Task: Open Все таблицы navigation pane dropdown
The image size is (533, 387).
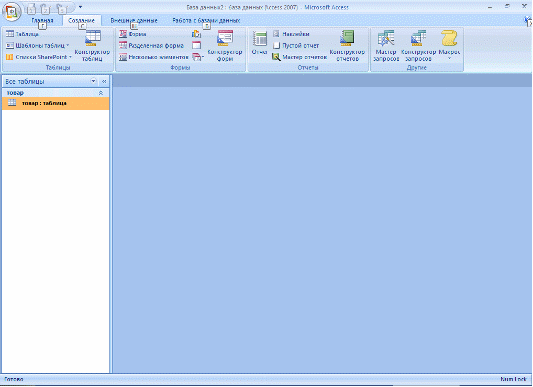Action: [93, 81]
